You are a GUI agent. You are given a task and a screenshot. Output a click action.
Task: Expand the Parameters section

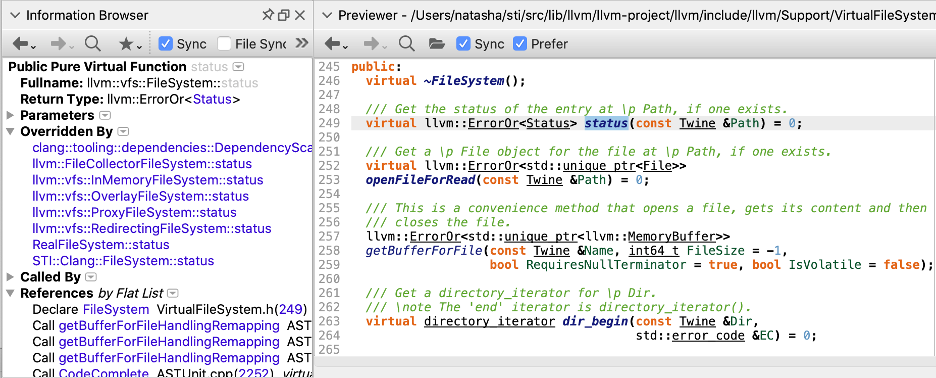pos(11,115)
